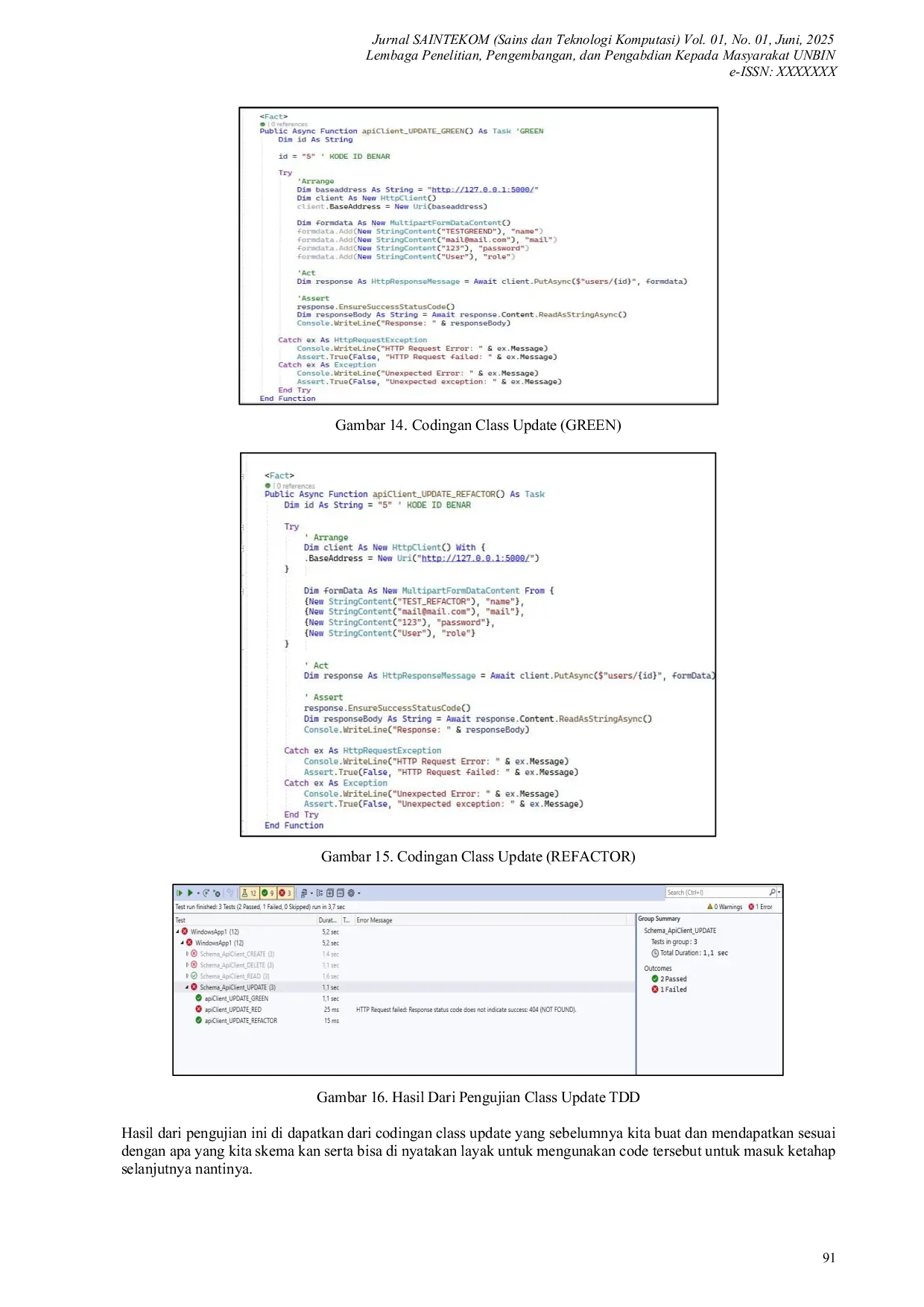Select the Schema_ApiClient_UPDATE (3) row

[x=404, y=987]
